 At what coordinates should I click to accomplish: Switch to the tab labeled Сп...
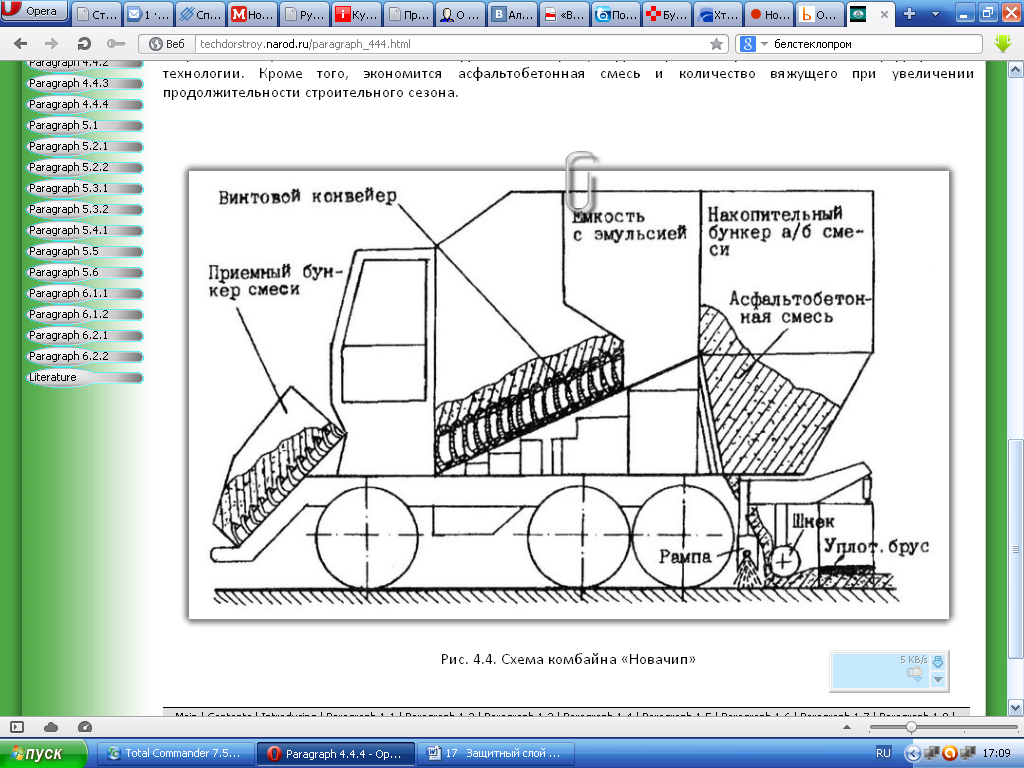200,14
